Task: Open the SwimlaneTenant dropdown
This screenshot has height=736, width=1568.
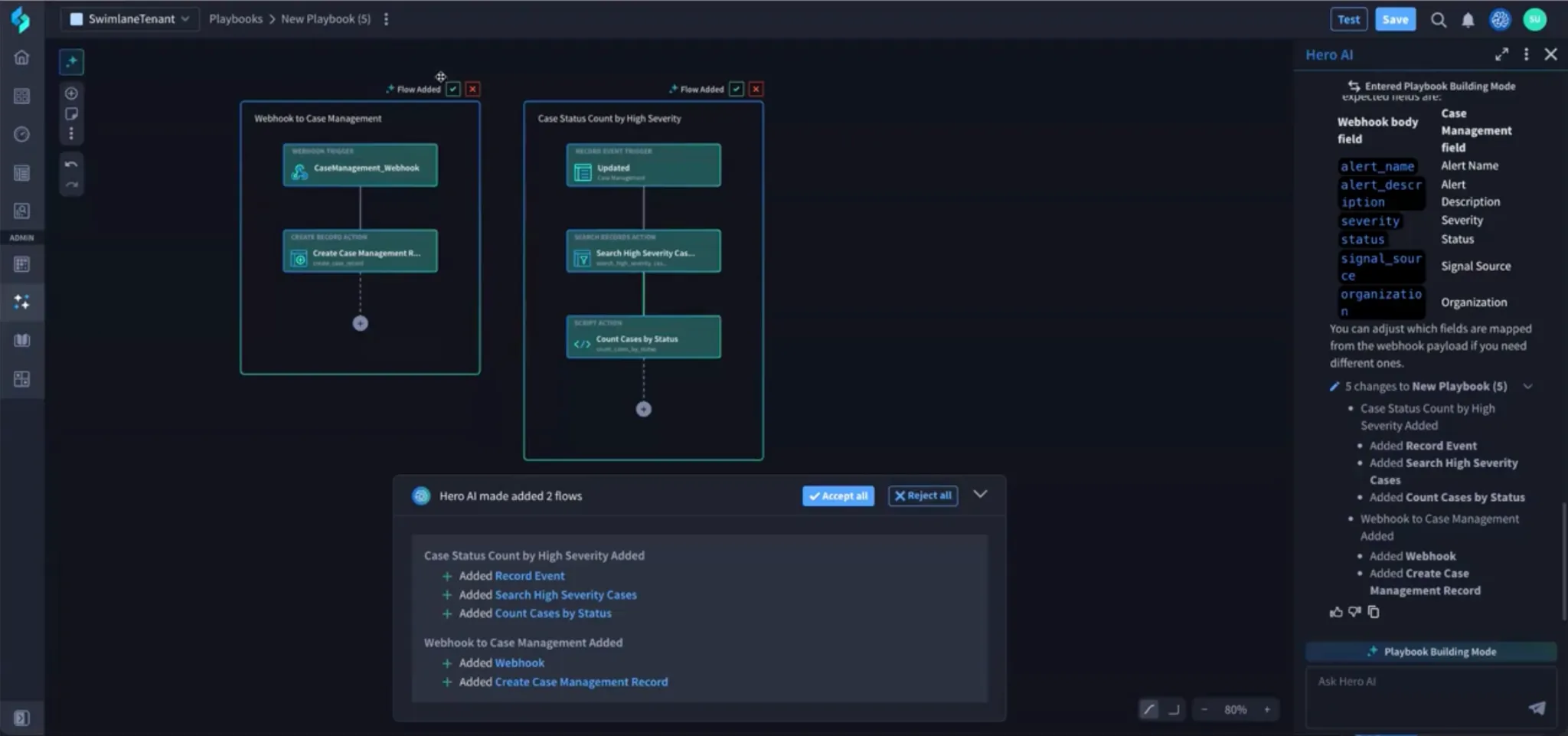Action: (129, 19)
